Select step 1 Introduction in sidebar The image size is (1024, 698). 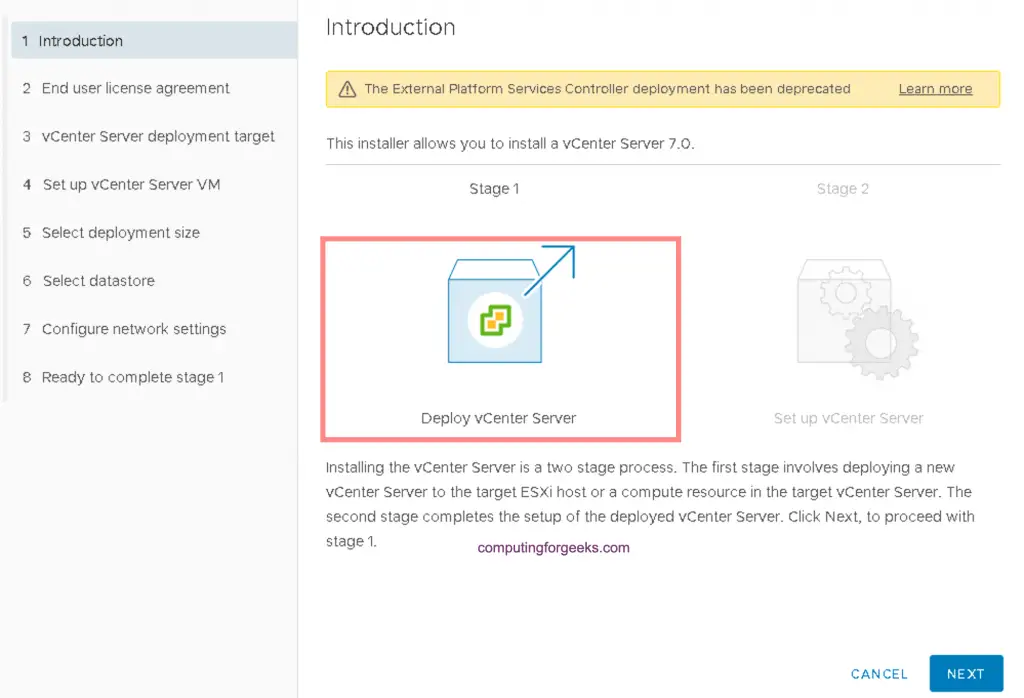[x=154, y=40]
